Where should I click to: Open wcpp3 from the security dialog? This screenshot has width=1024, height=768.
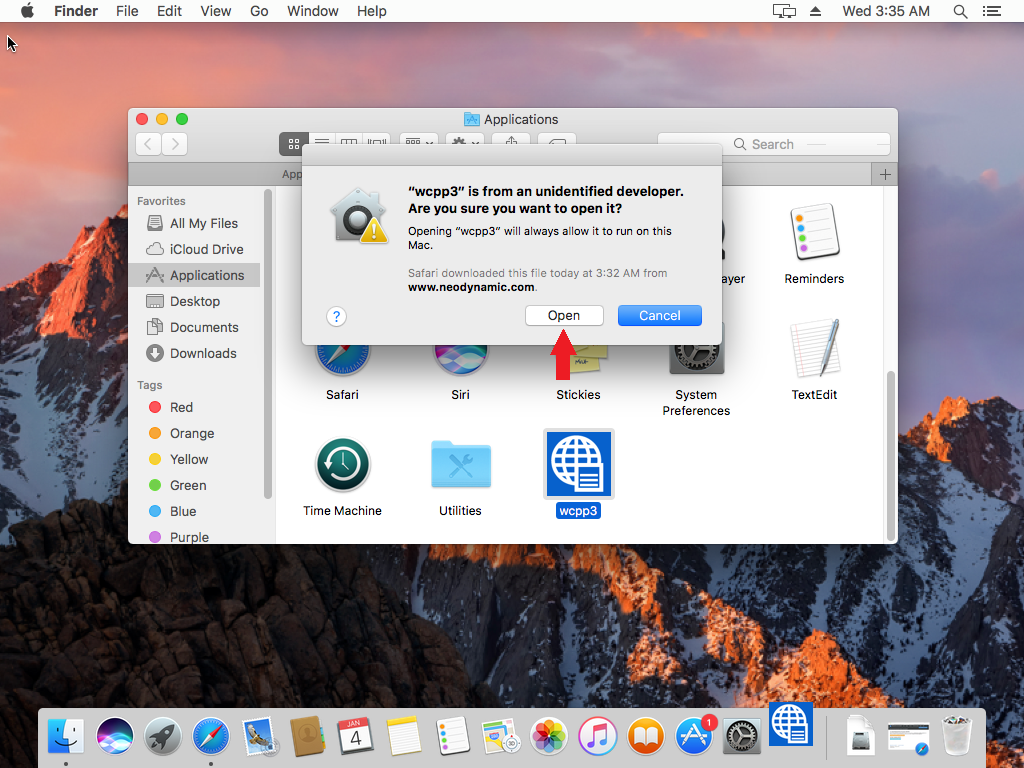click(x=564, y=315)
